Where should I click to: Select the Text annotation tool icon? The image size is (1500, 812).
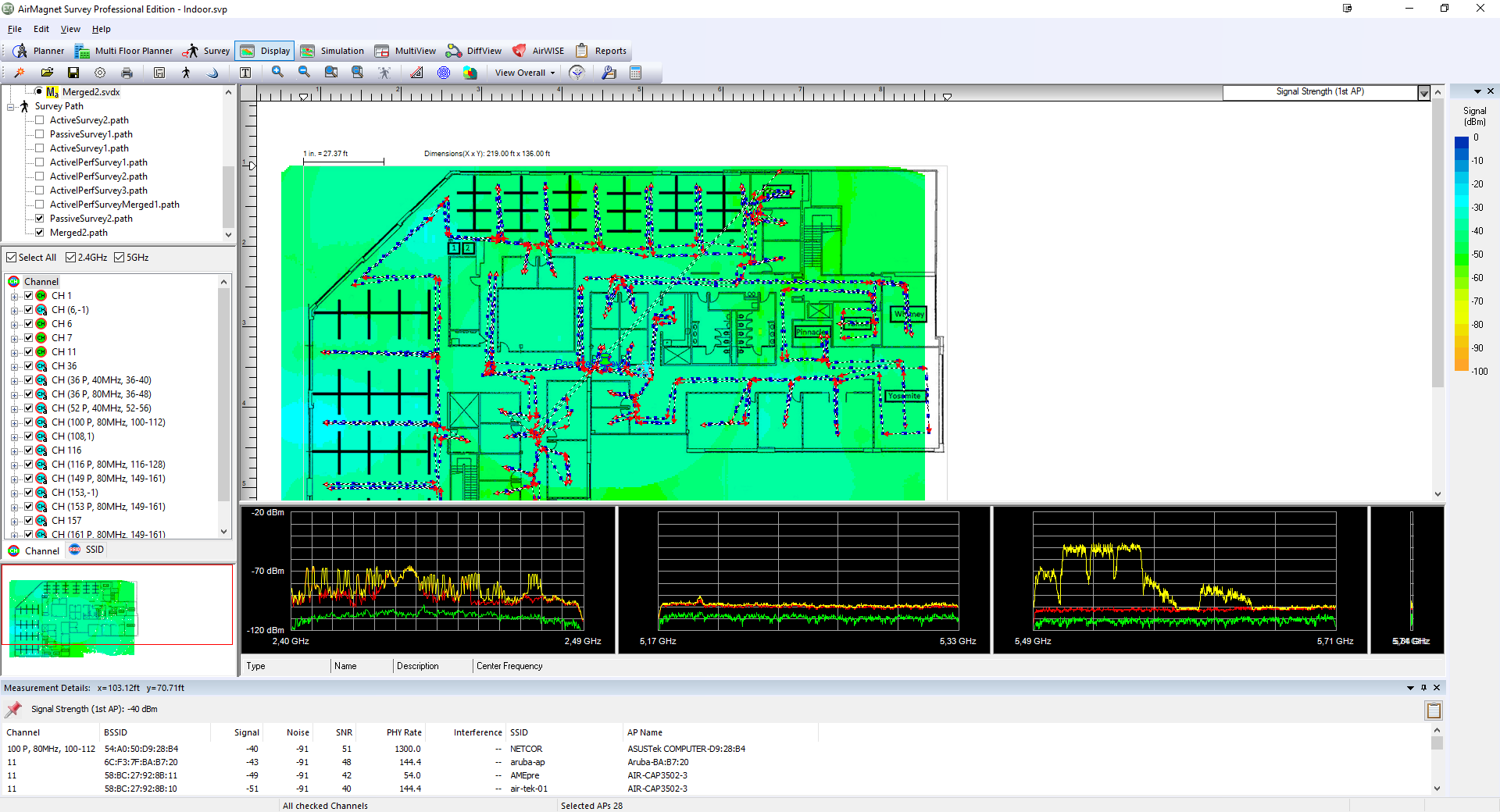(245, 73)
